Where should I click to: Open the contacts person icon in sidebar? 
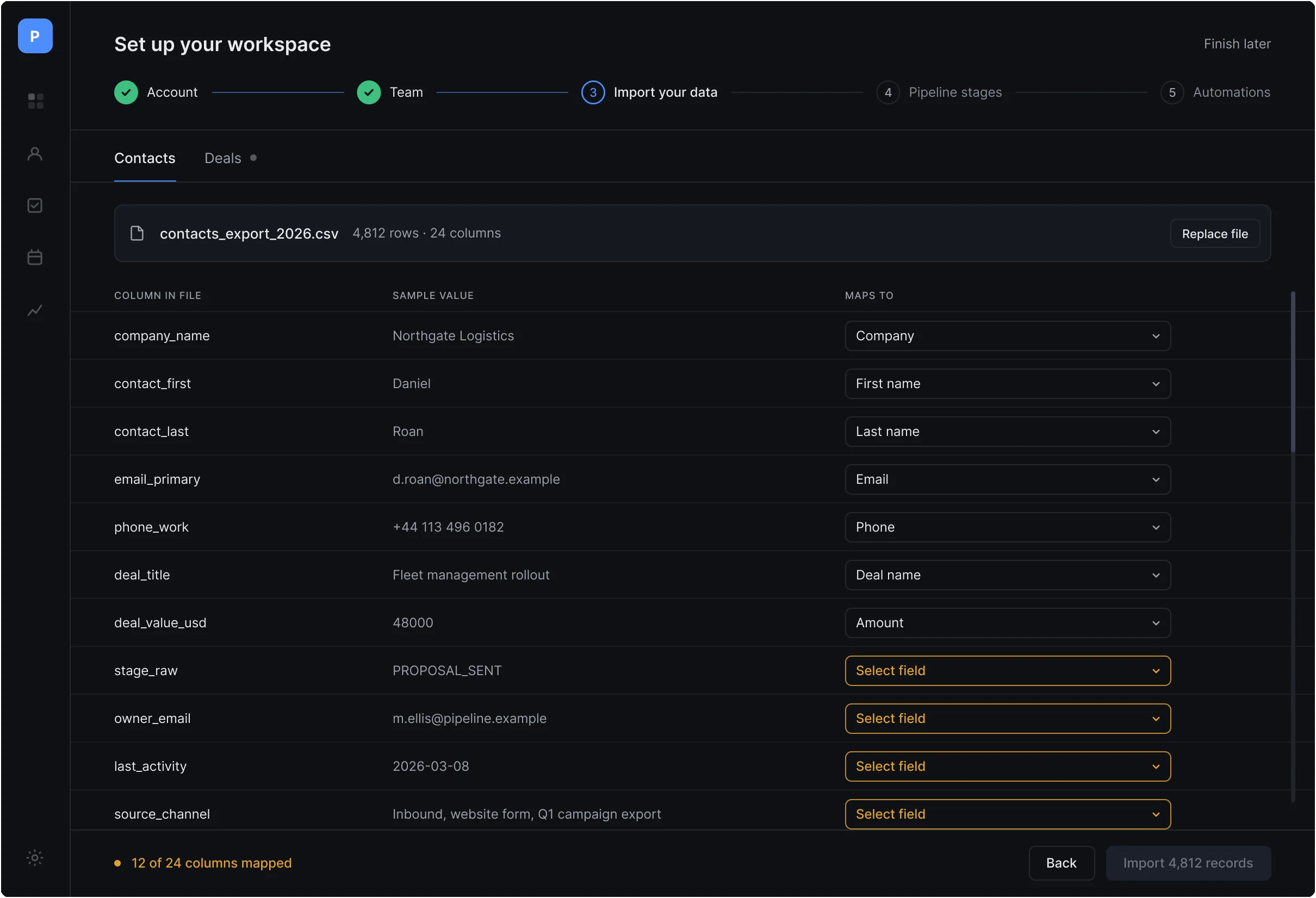35,153
